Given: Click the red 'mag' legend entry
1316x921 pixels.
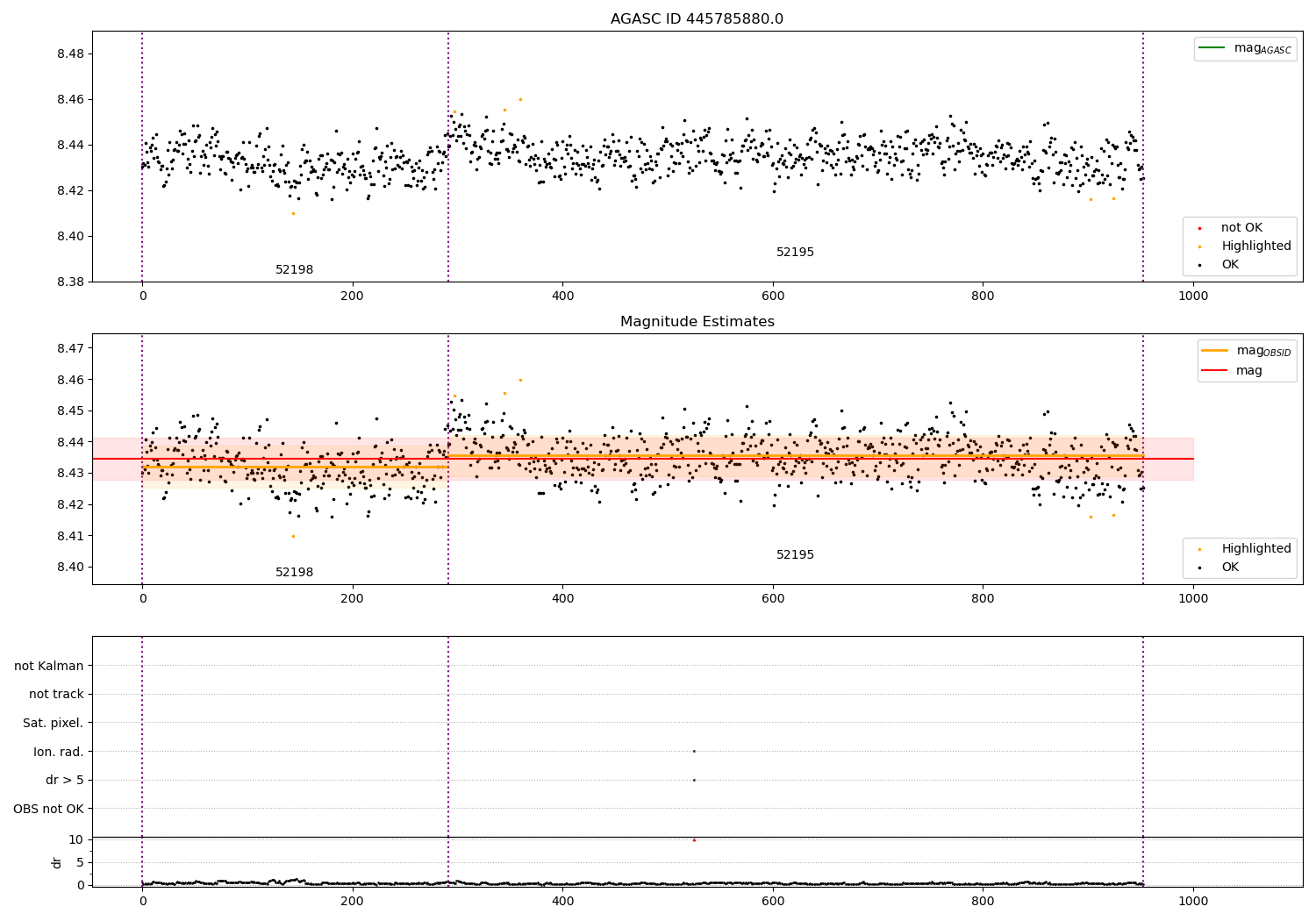Looking at the screenshot, I should click(x=1232, y=371).
